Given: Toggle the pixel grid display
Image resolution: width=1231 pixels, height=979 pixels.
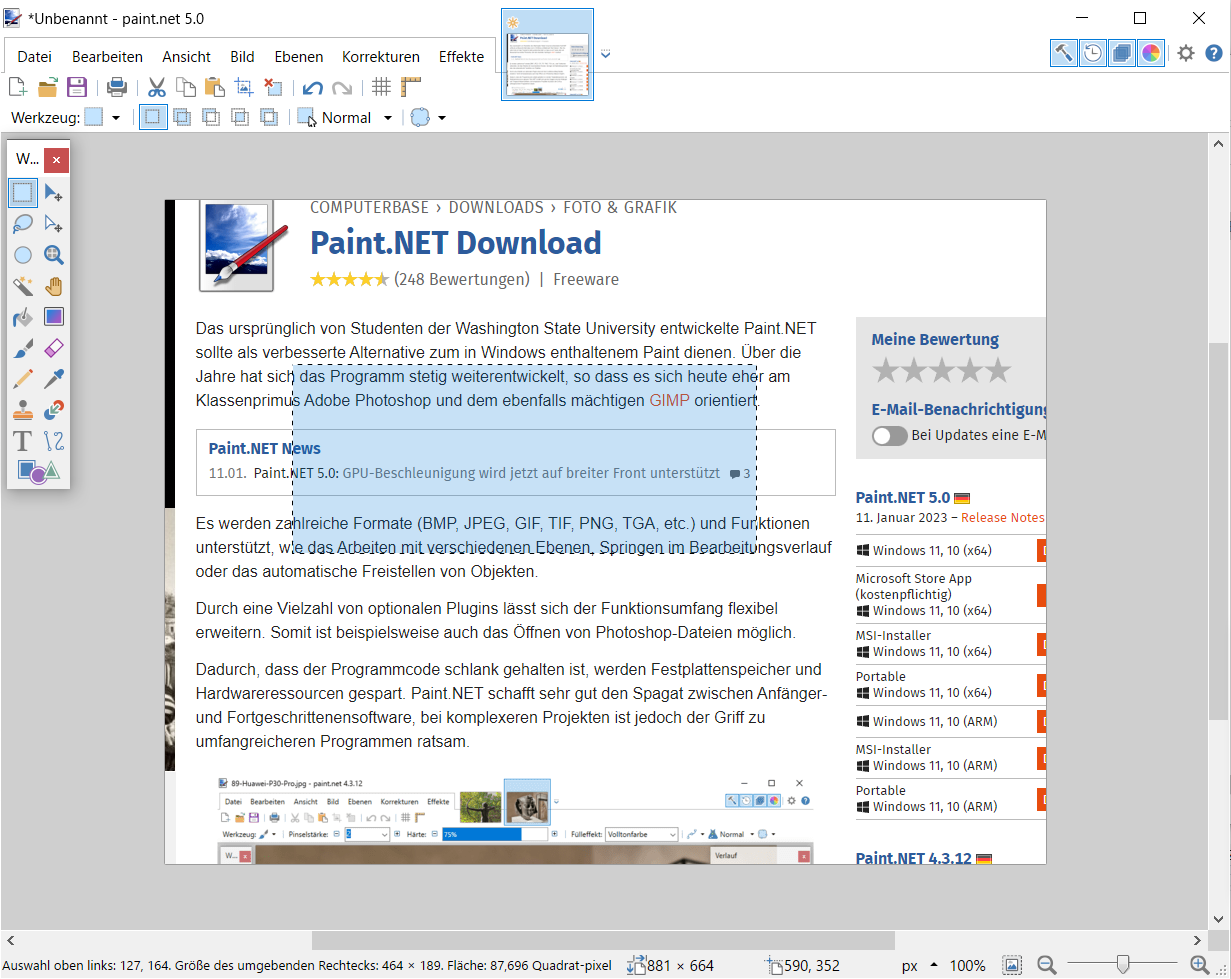Looking at the screenshot, I should coord(381,87).
